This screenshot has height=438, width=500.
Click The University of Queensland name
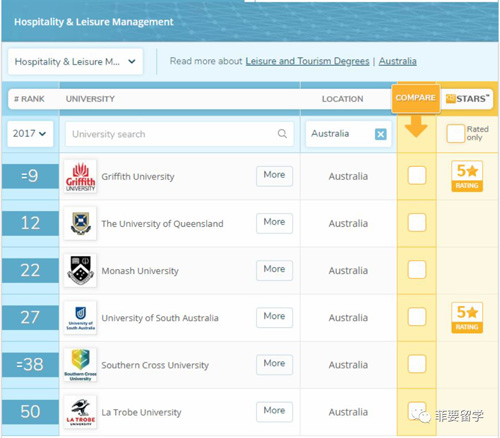(162, 224)
